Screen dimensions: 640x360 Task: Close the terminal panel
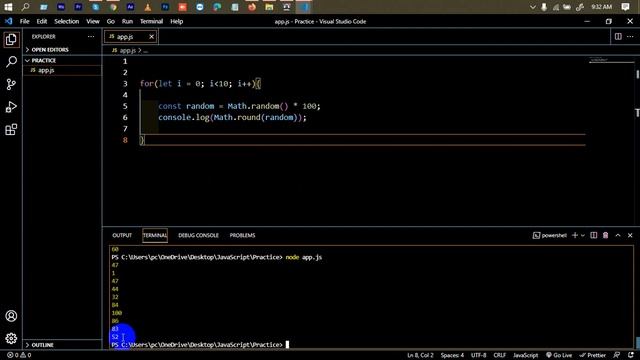[630, 236]
